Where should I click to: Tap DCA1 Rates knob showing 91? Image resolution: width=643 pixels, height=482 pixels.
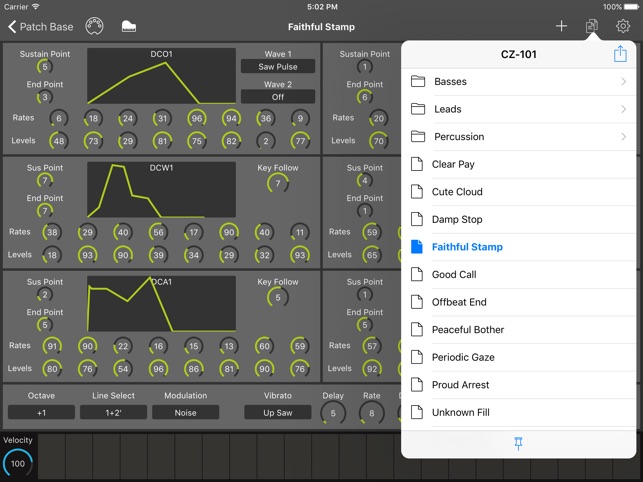[52, 346]
